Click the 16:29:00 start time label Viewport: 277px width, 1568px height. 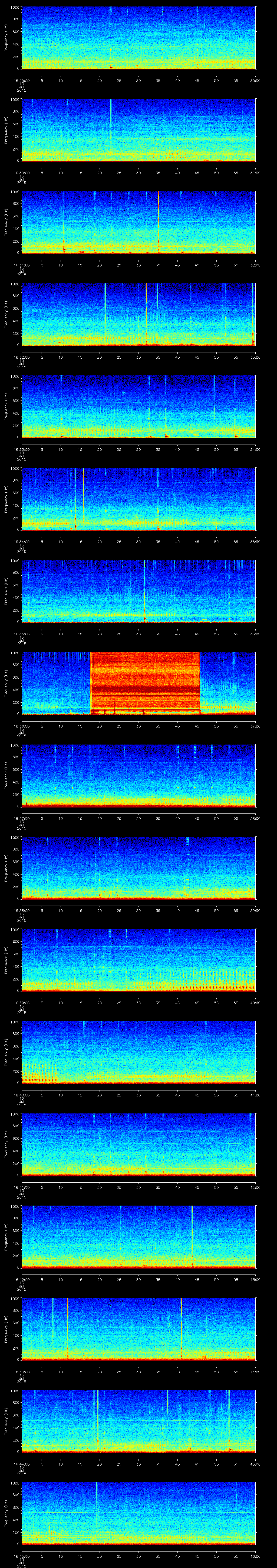tap(22, 80)
